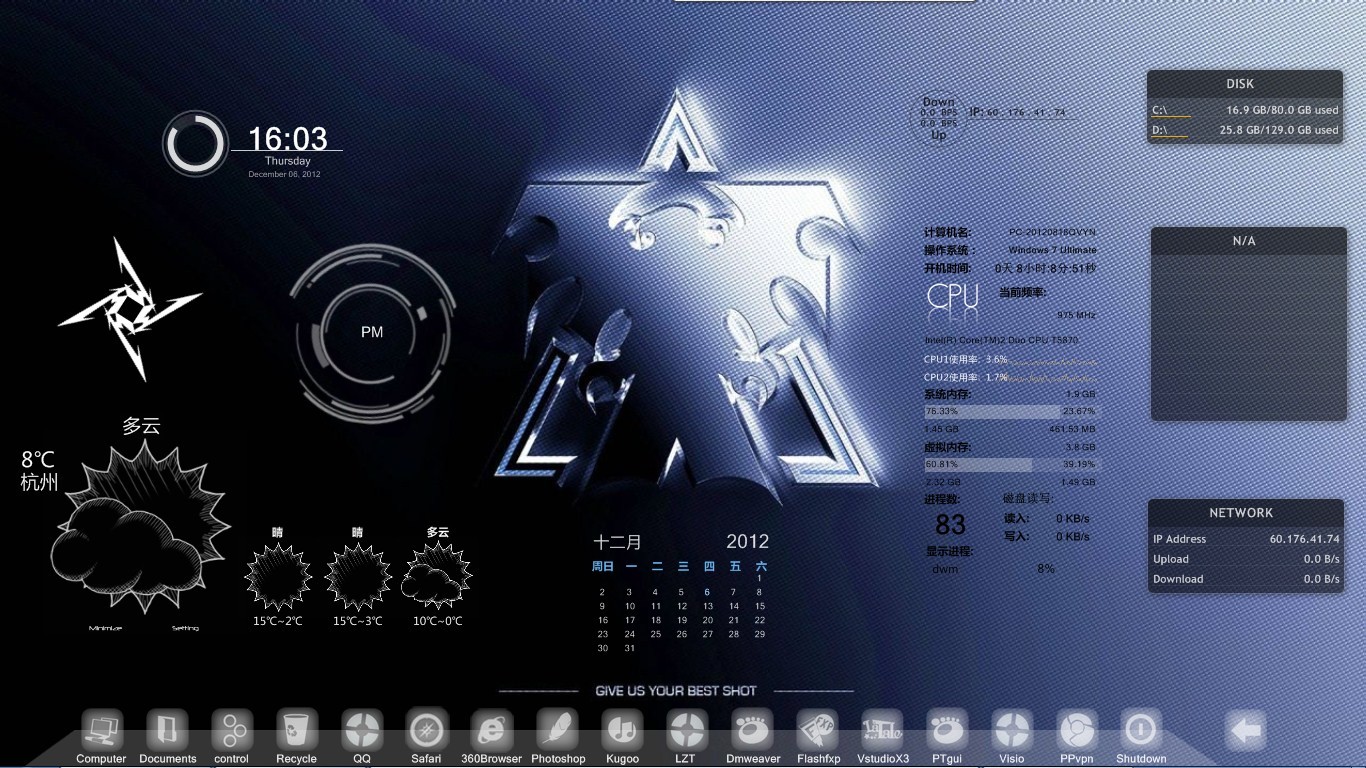Click the N/A panel header
The height and width of the screenshot is (768, 1366).
point(1249,241)
